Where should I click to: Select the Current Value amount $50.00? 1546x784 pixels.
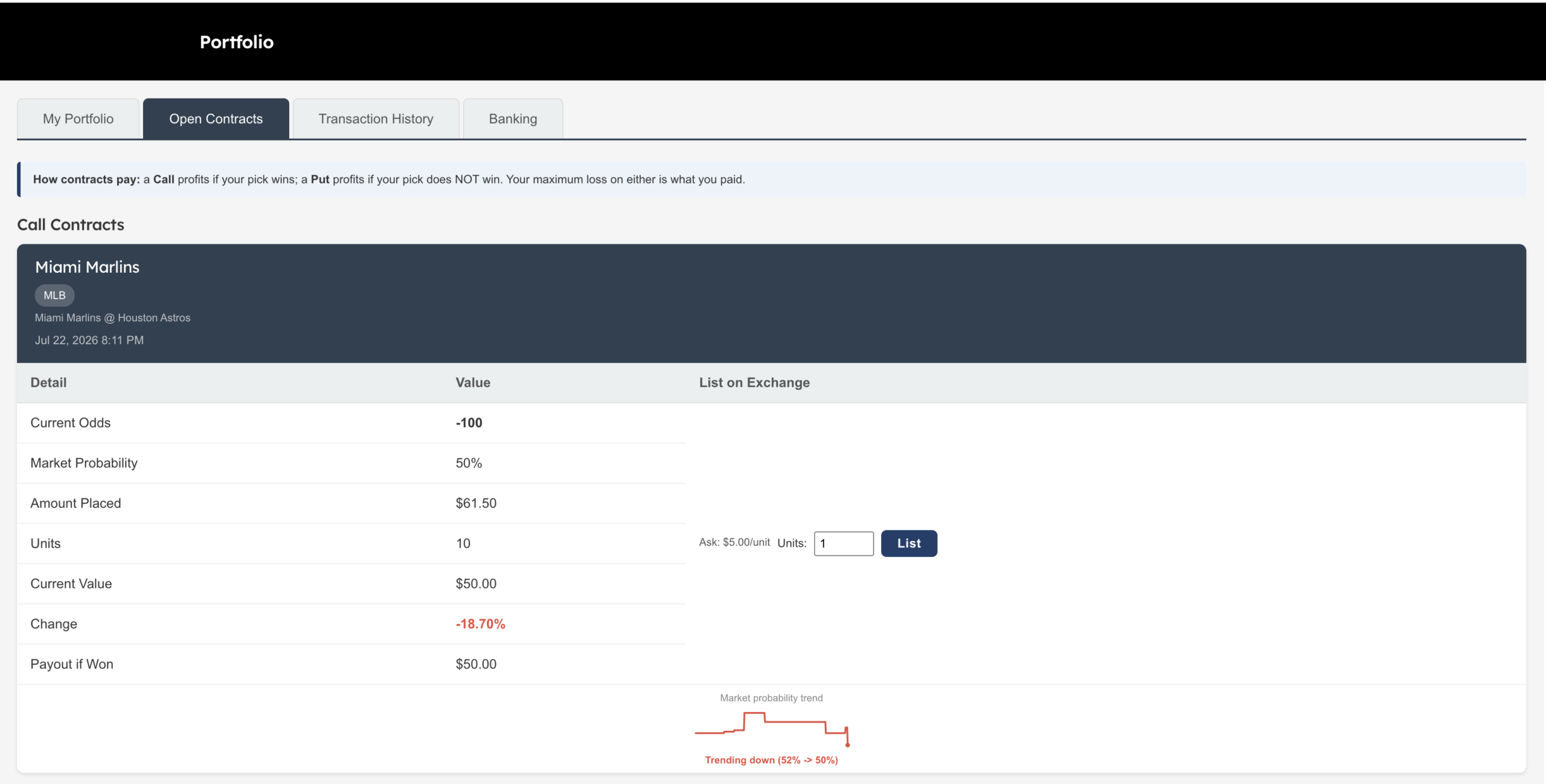[476, 584]
